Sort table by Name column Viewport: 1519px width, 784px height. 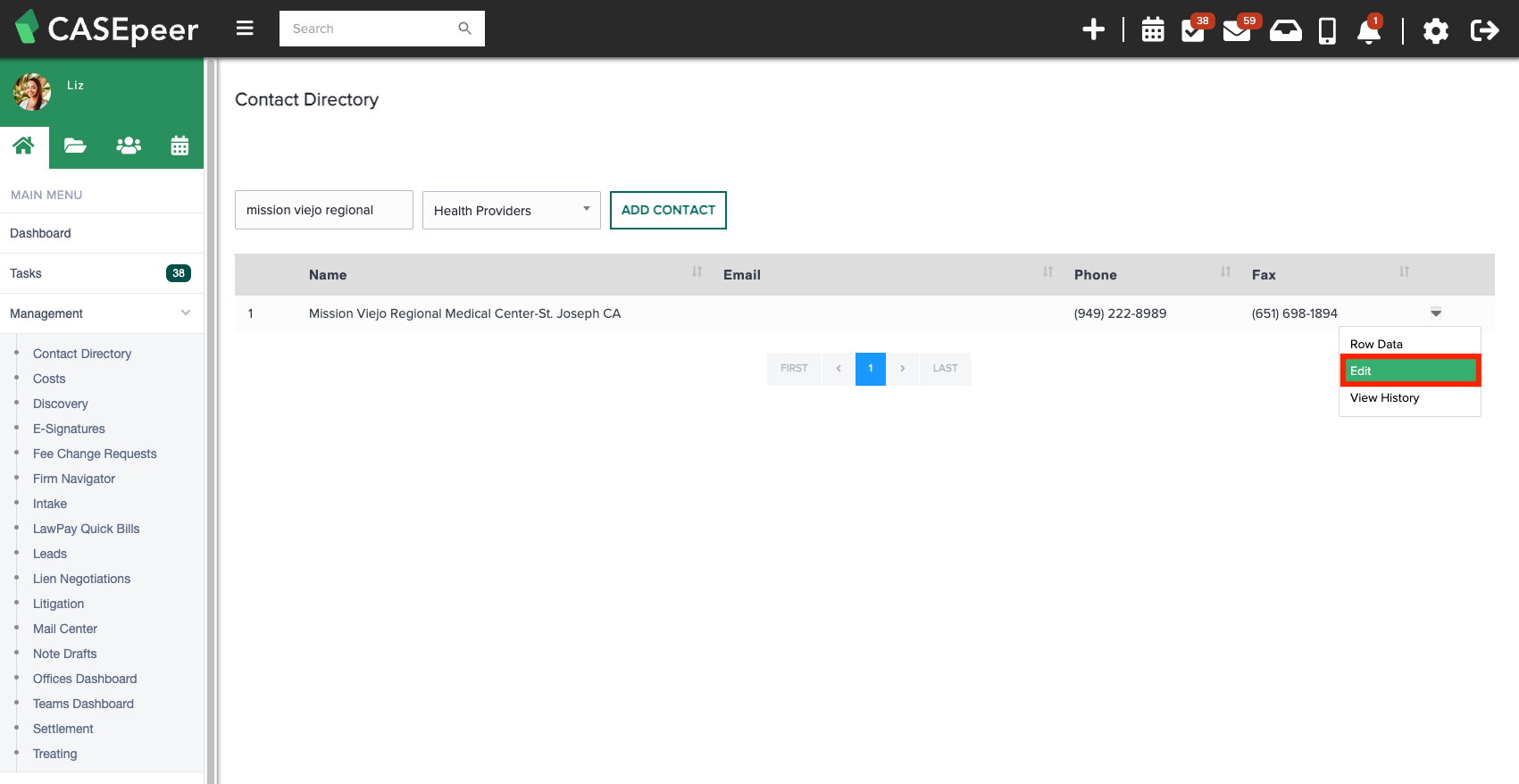tap(697, 271)
